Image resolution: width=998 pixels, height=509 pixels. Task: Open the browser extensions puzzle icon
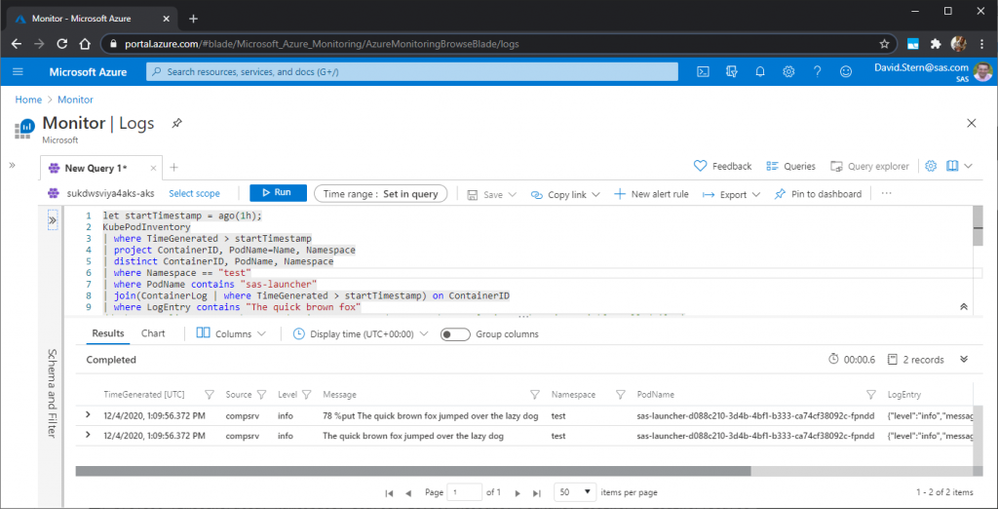pos(936,44)
